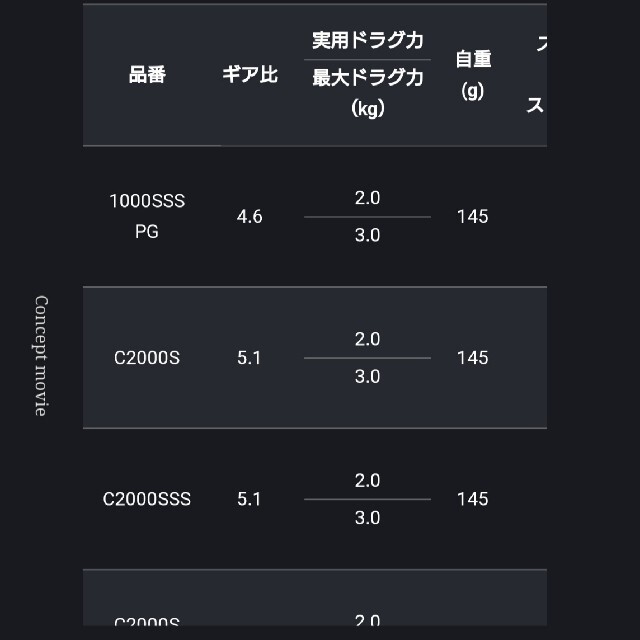Select the C2000S model name cell

(147, 358)
